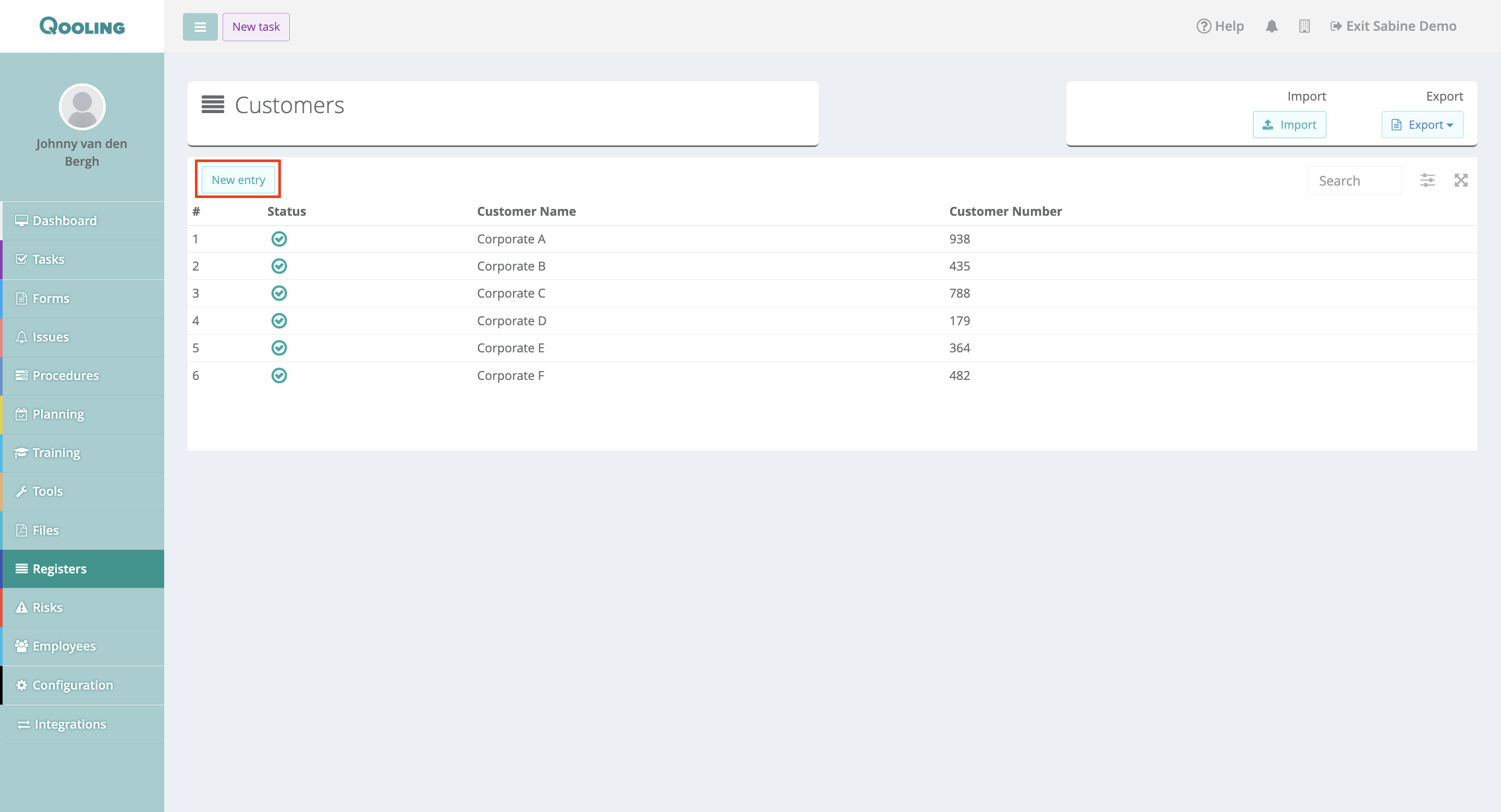Click the building organization icon
1501x812 pixels.
(1304, 26)
